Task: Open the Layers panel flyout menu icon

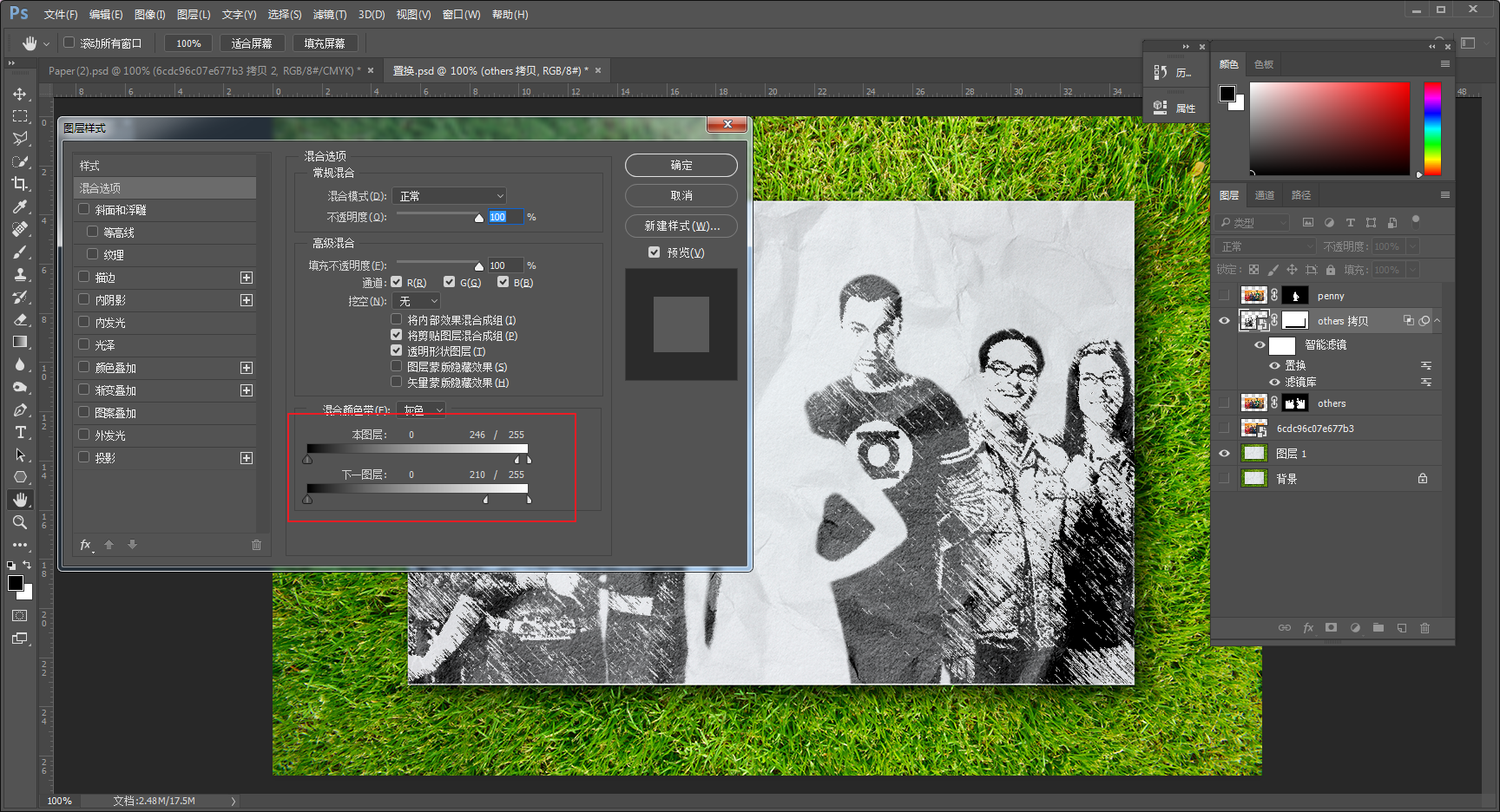Action: (1445, 195)
